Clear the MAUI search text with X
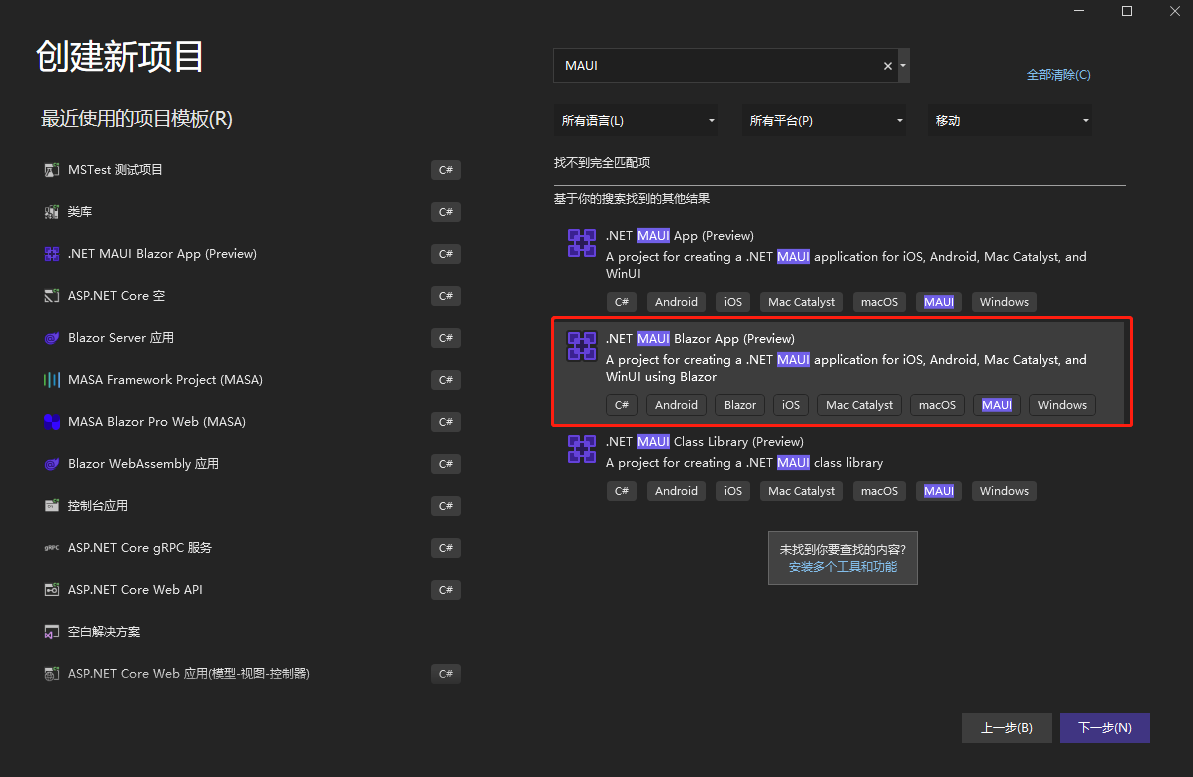The height and width of the screenshot is (777, 1193). click(887, 66)
